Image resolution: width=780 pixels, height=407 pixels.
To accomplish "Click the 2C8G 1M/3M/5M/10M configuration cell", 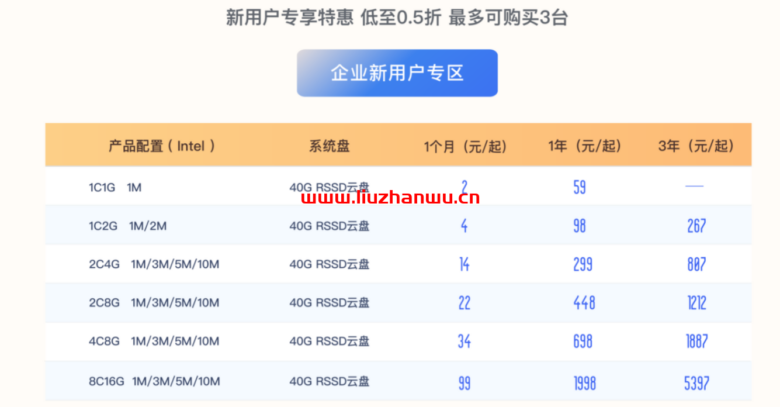I will coord(154,303).
